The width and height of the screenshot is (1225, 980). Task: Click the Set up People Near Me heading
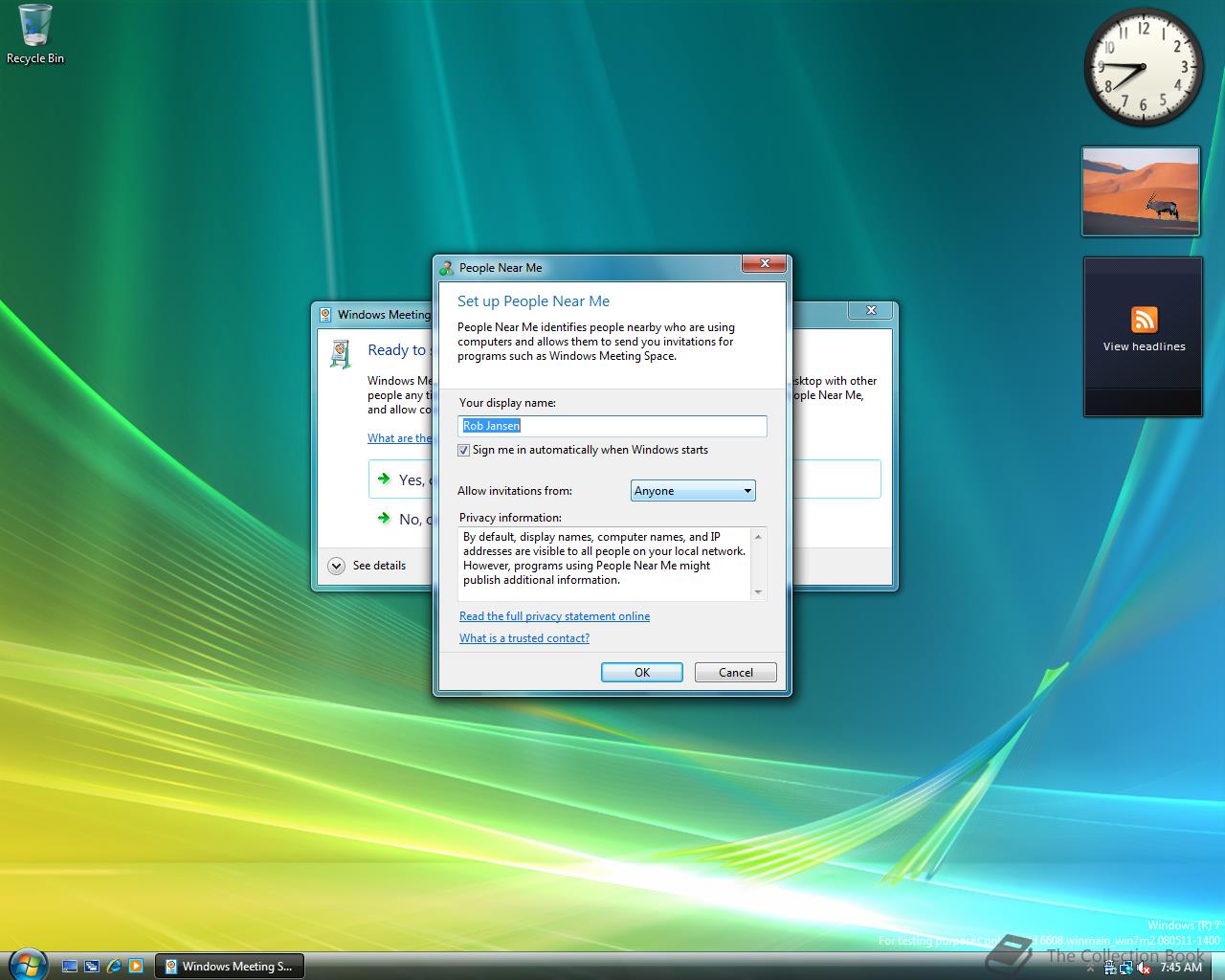coord(533,301)
